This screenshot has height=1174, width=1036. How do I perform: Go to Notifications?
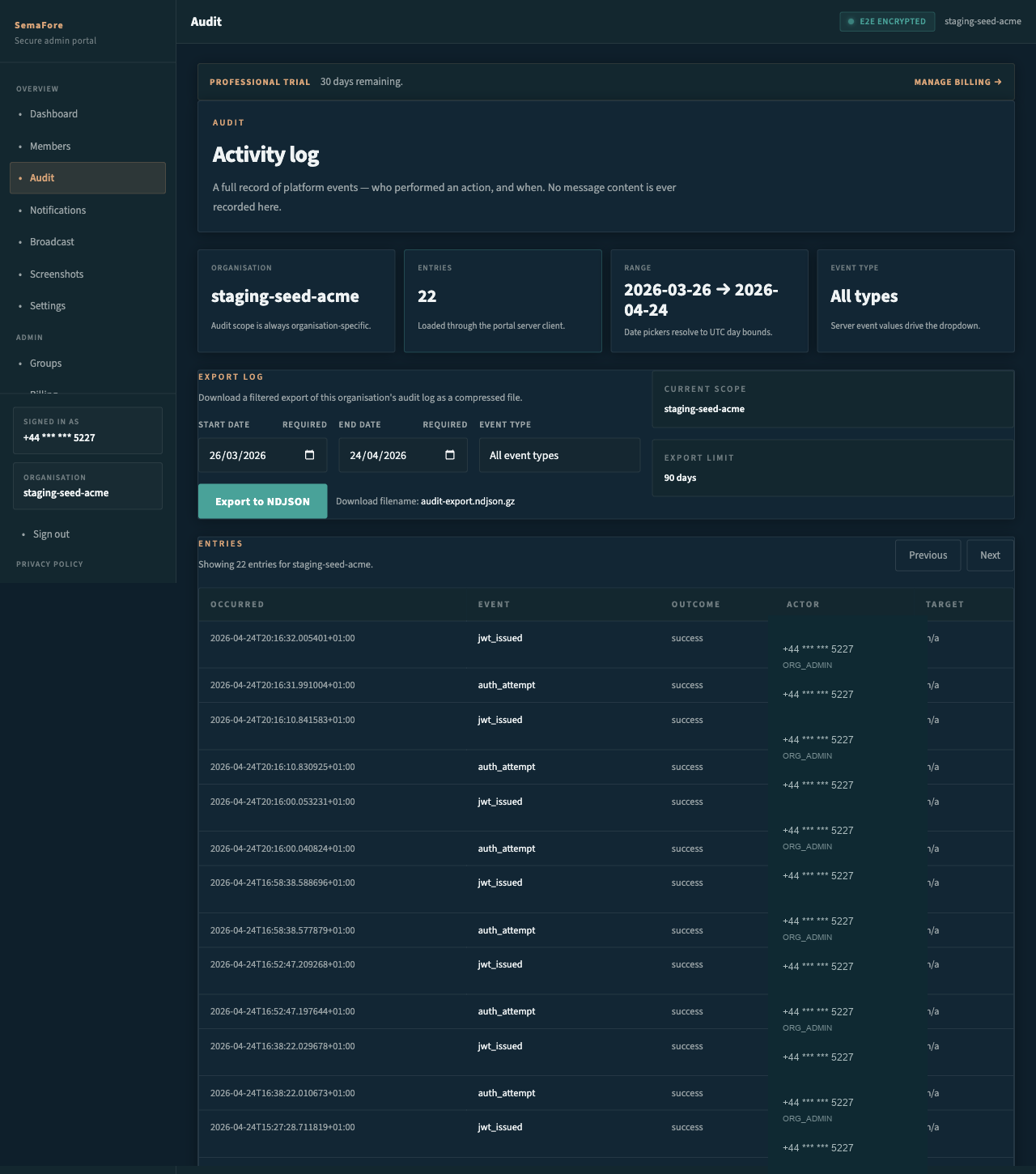(x=57, y=210)
